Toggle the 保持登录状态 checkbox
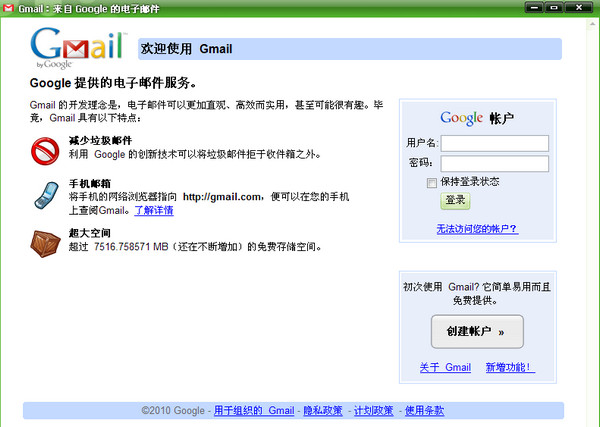 pos(432,183)
